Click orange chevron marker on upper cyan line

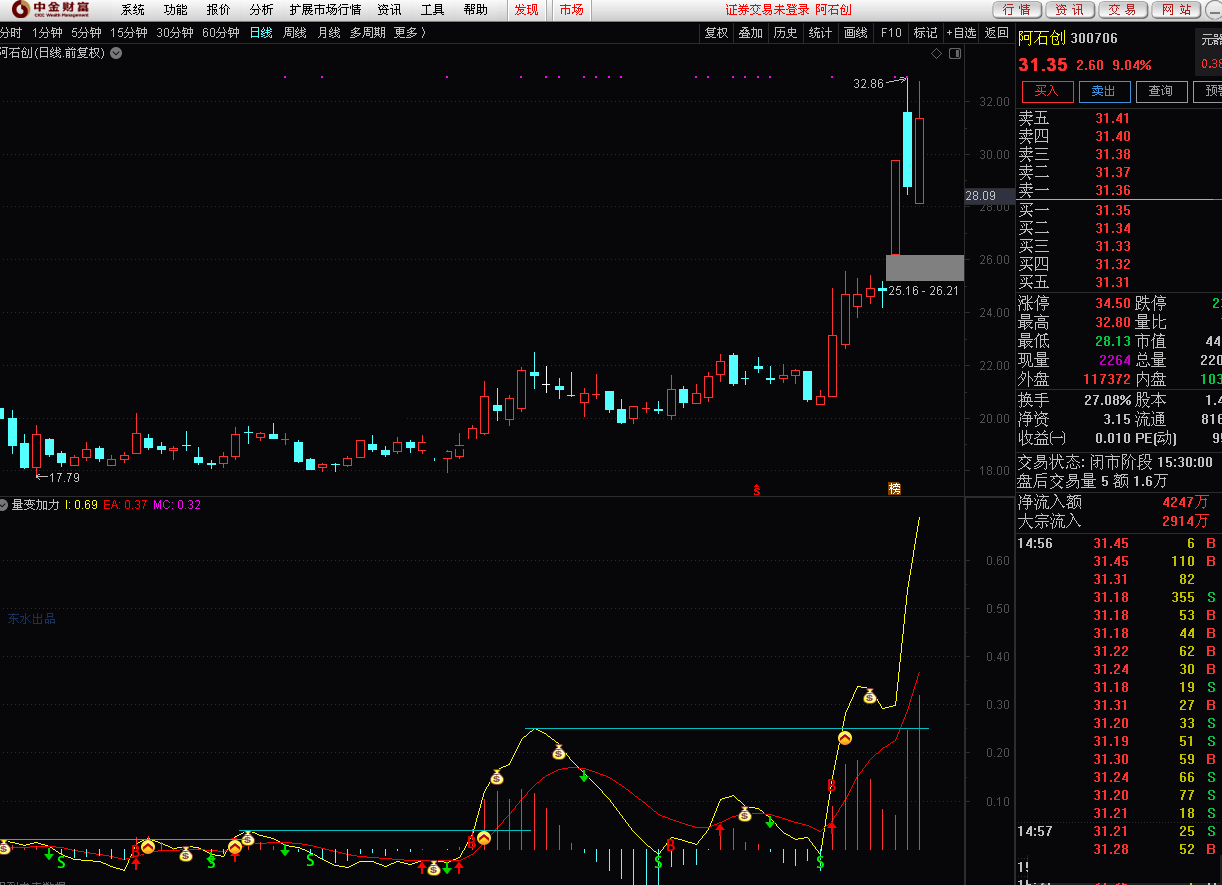coord(844,738)
